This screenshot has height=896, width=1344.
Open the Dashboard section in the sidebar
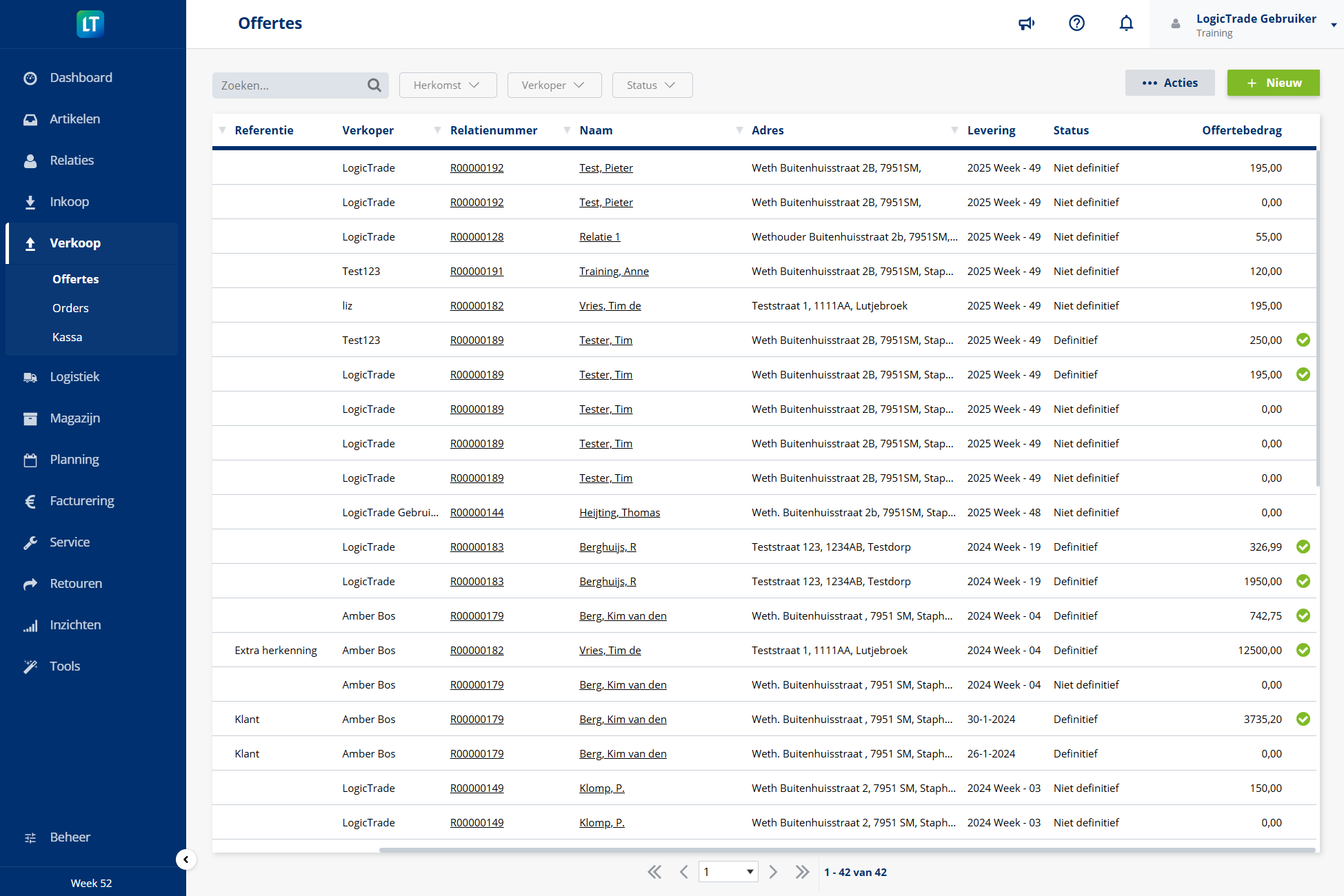pyautogui.click(x=81, y=77)
